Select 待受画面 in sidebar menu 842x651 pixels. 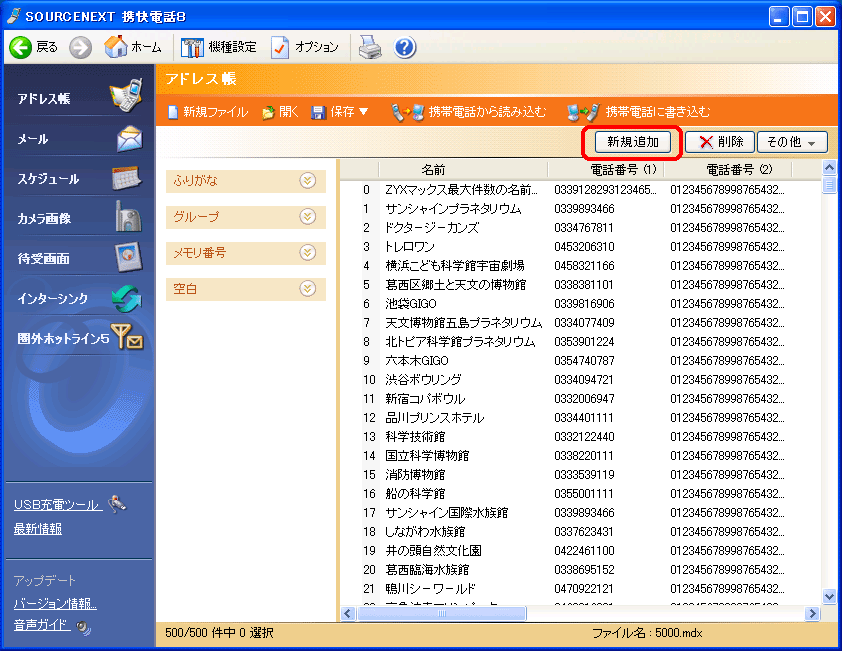43,258
